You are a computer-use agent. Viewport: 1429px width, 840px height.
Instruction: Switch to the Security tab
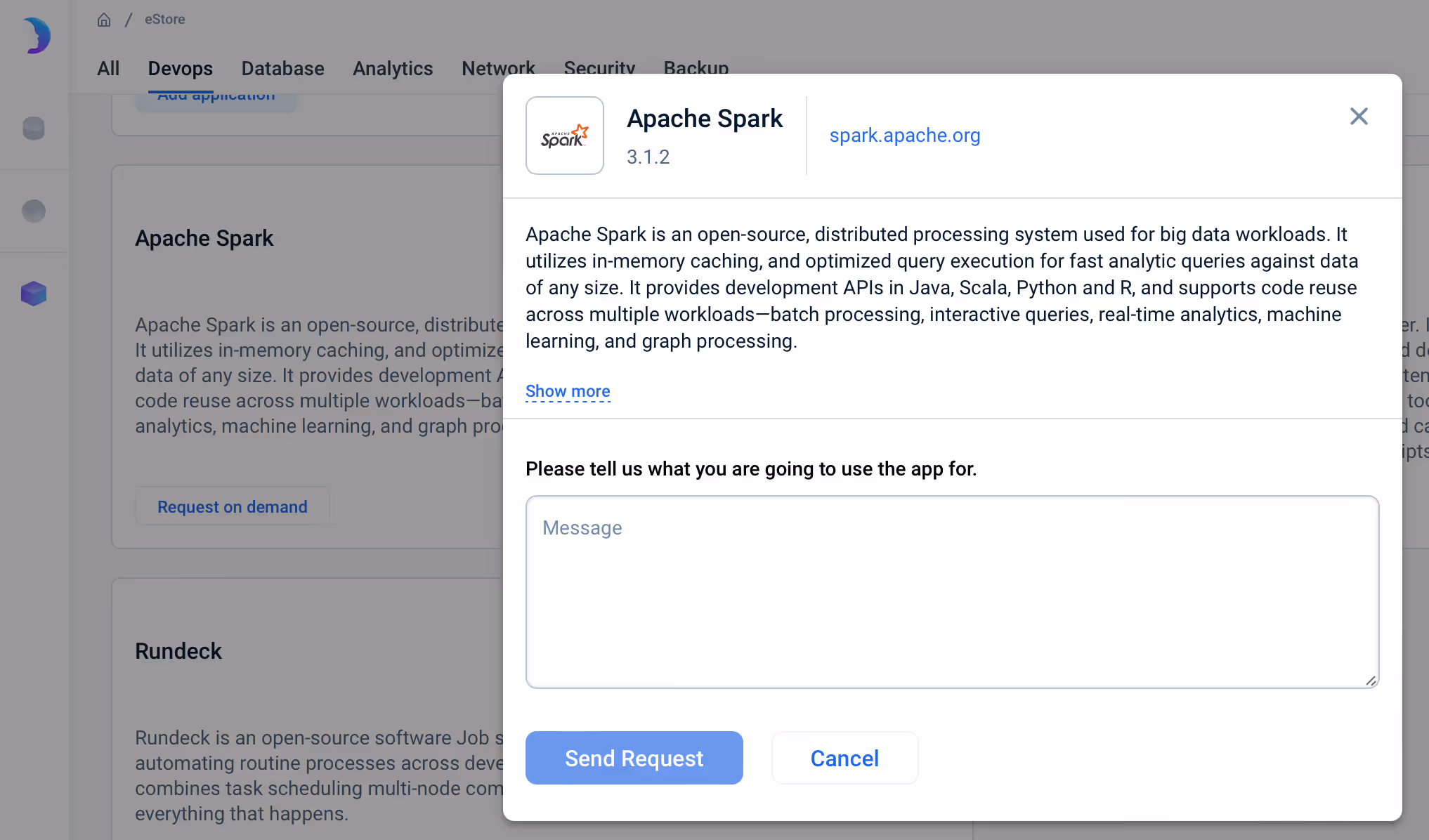click(x=599, y=68)
